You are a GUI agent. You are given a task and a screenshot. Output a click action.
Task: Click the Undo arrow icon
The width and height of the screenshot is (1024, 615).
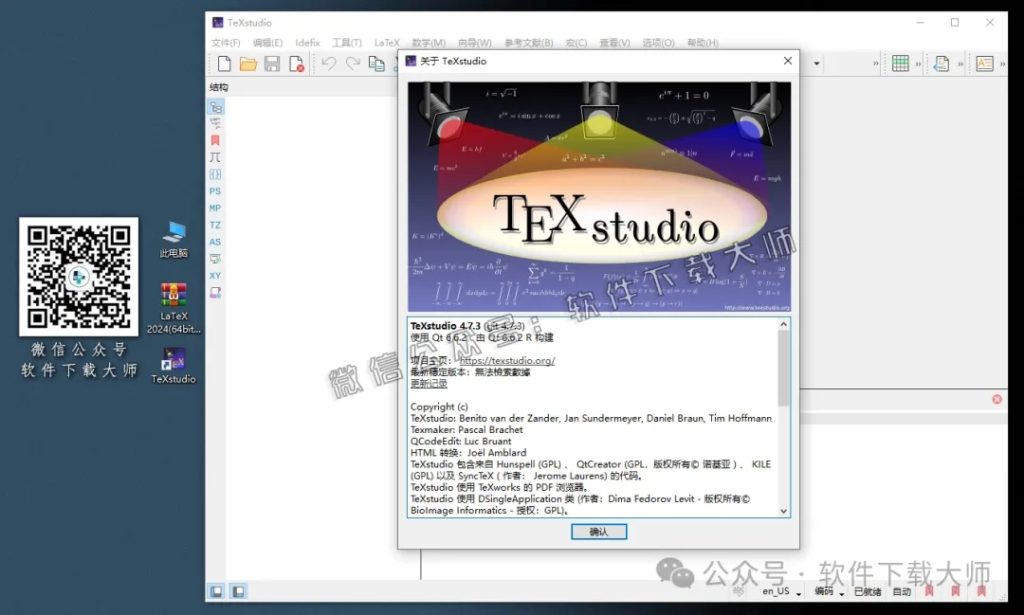pyautogui.click(x=330, y=62)
